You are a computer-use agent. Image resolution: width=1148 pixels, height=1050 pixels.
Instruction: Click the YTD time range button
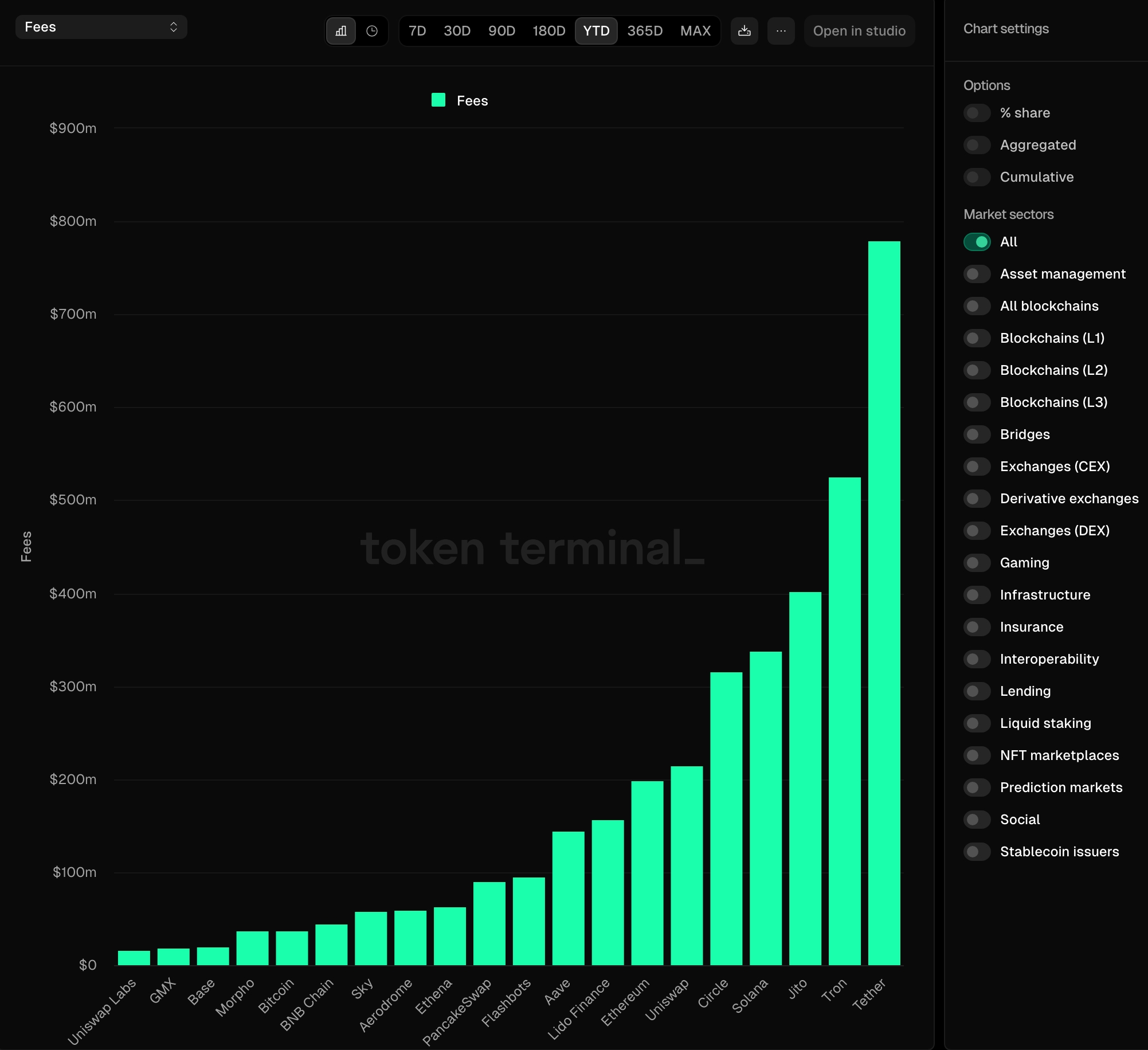point(596,31)
